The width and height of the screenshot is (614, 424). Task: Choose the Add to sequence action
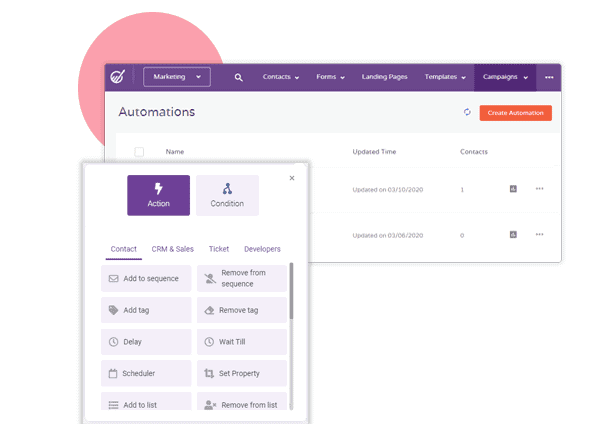coord(146,278)
